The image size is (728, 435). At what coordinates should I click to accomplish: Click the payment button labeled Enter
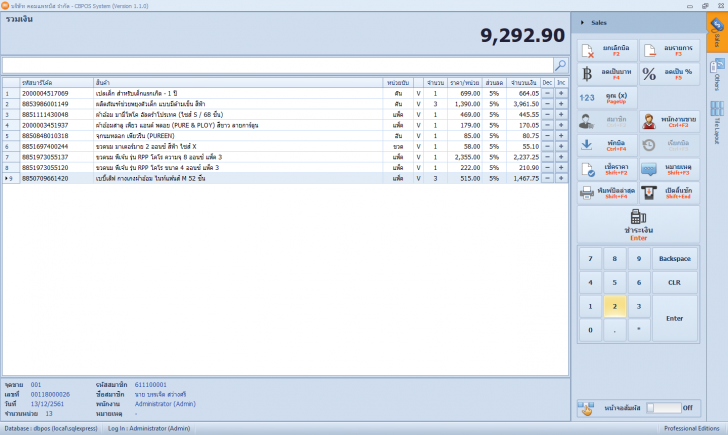(x=638, y=225)
